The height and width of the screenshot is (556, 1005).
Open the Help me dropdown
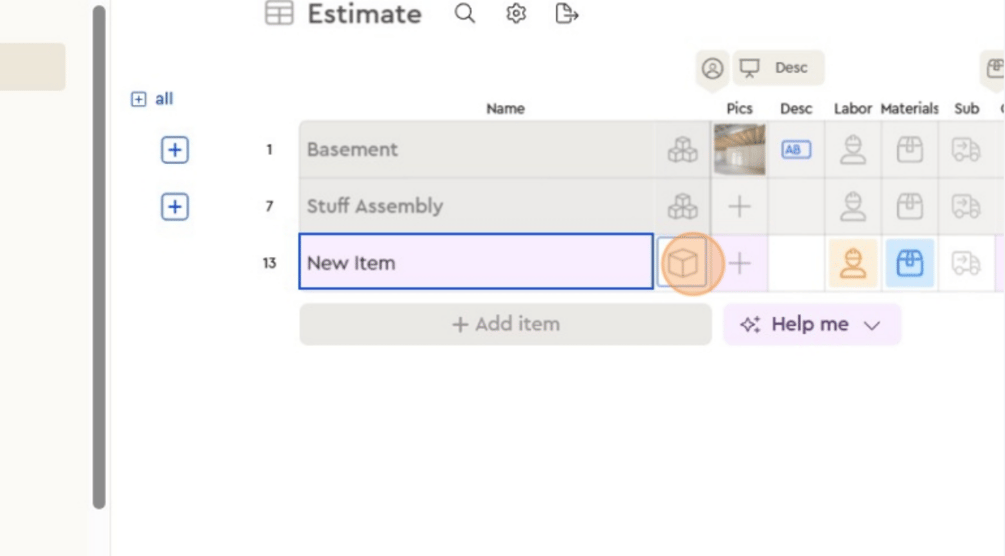[x=812, y=324]
